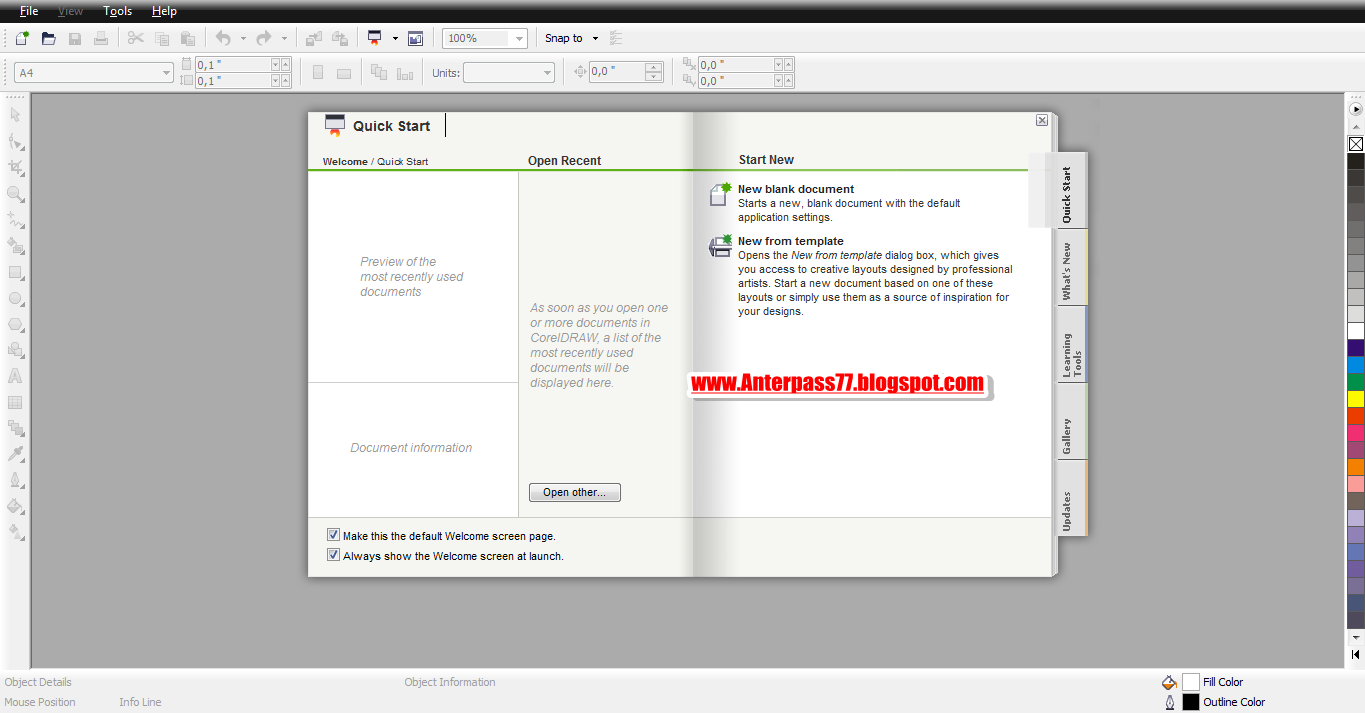The image size is (1365, 713).
Task: Pick the green swatch in color palette
Action: click(x=1355, y=382)
